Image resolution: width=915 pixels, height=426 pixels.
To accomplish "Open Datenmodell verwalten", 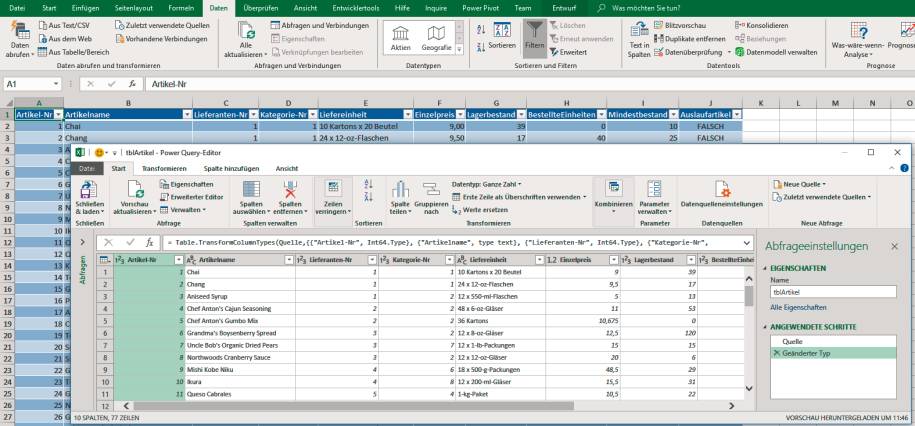I will click(776, 52).
